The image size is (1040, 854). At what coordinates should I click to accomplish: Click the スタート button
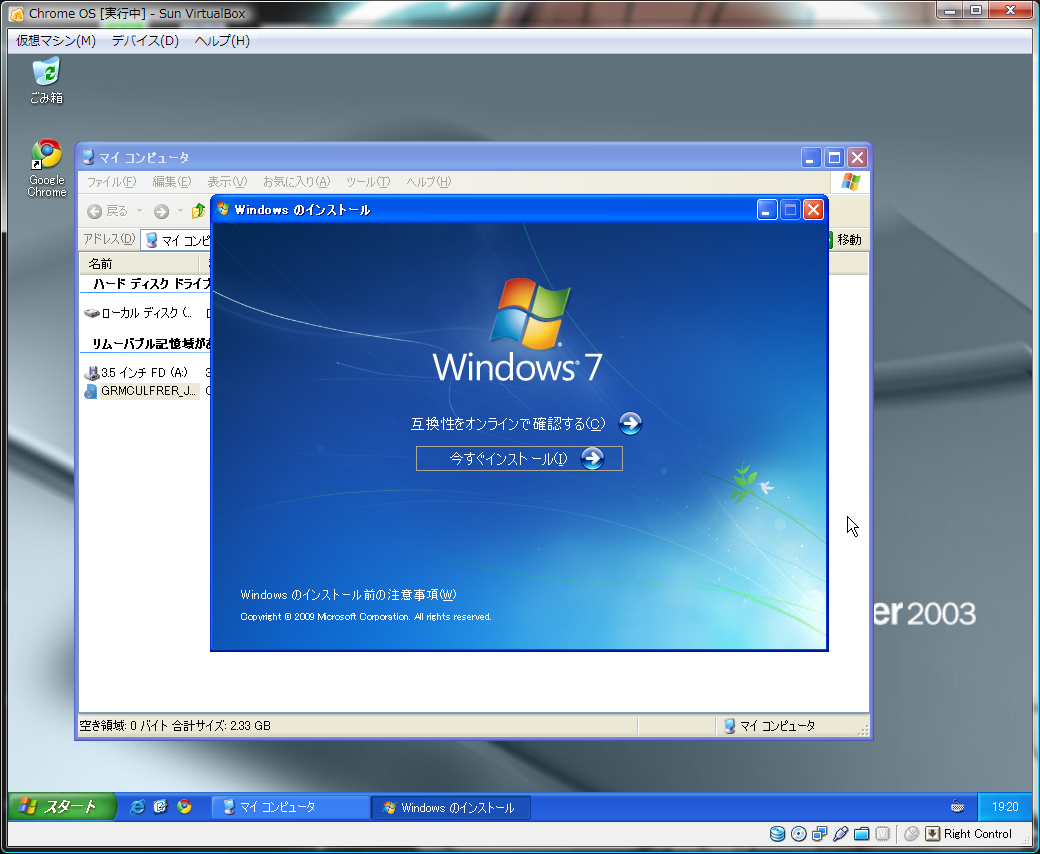click(62, 806)
